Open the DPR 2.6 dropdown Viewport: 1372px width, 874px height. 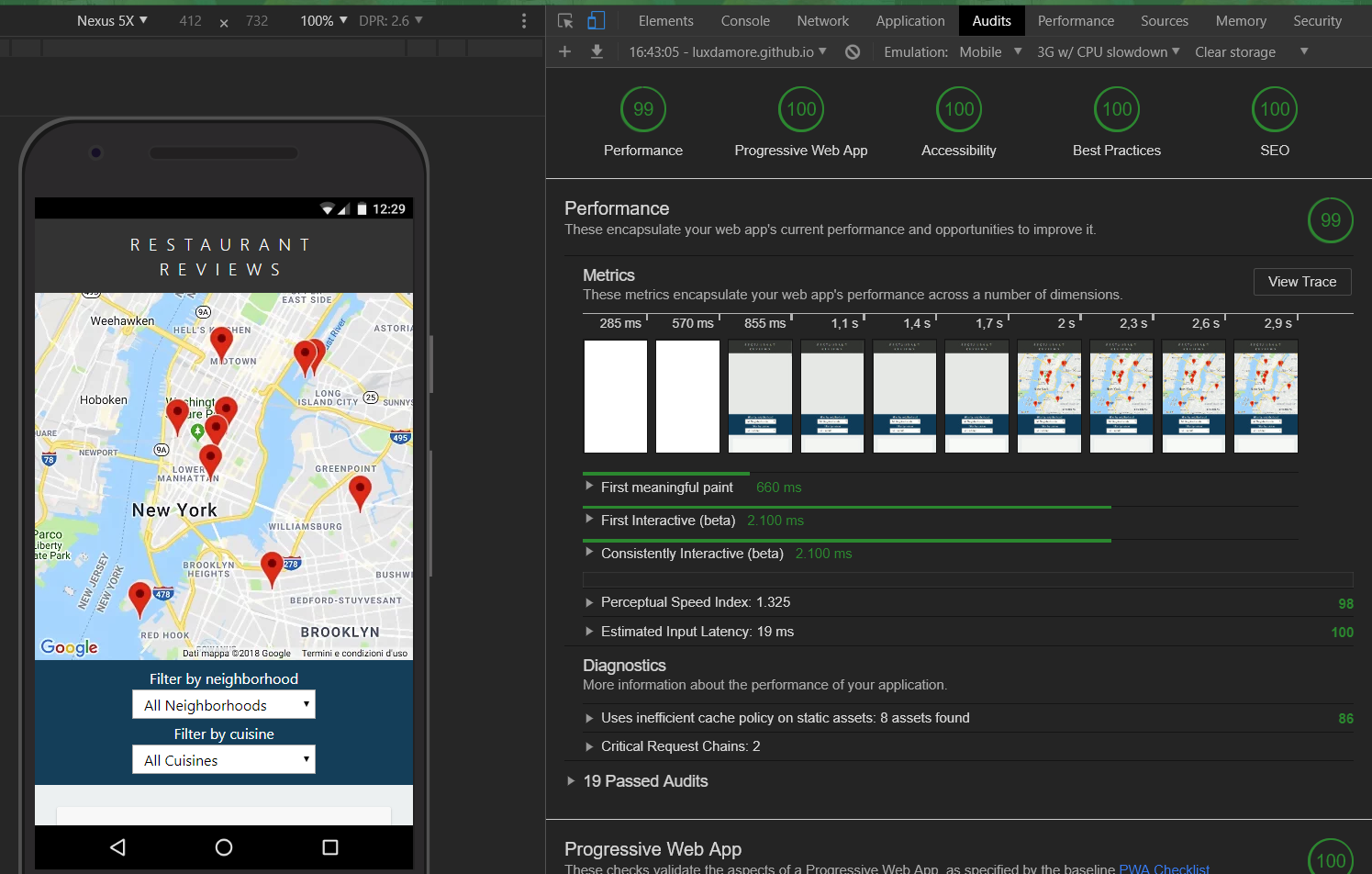click(x=391, y=20)
